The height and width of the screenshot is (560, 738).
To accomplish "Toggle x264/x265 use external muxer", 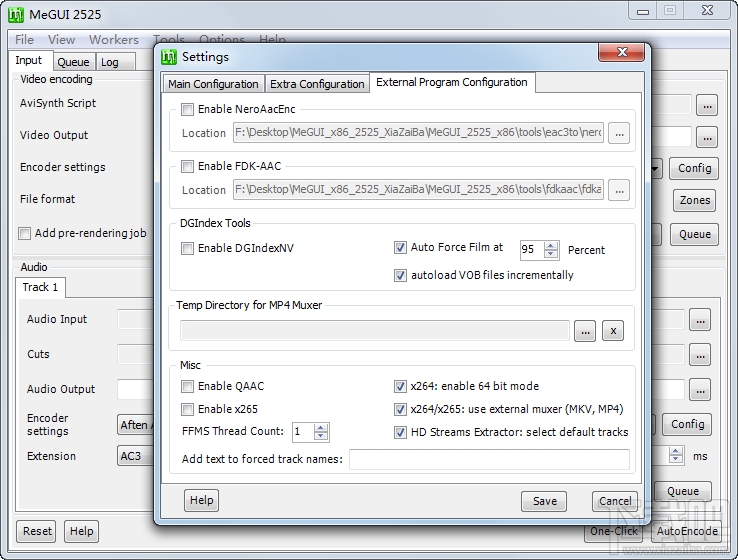I will (400, 409).
